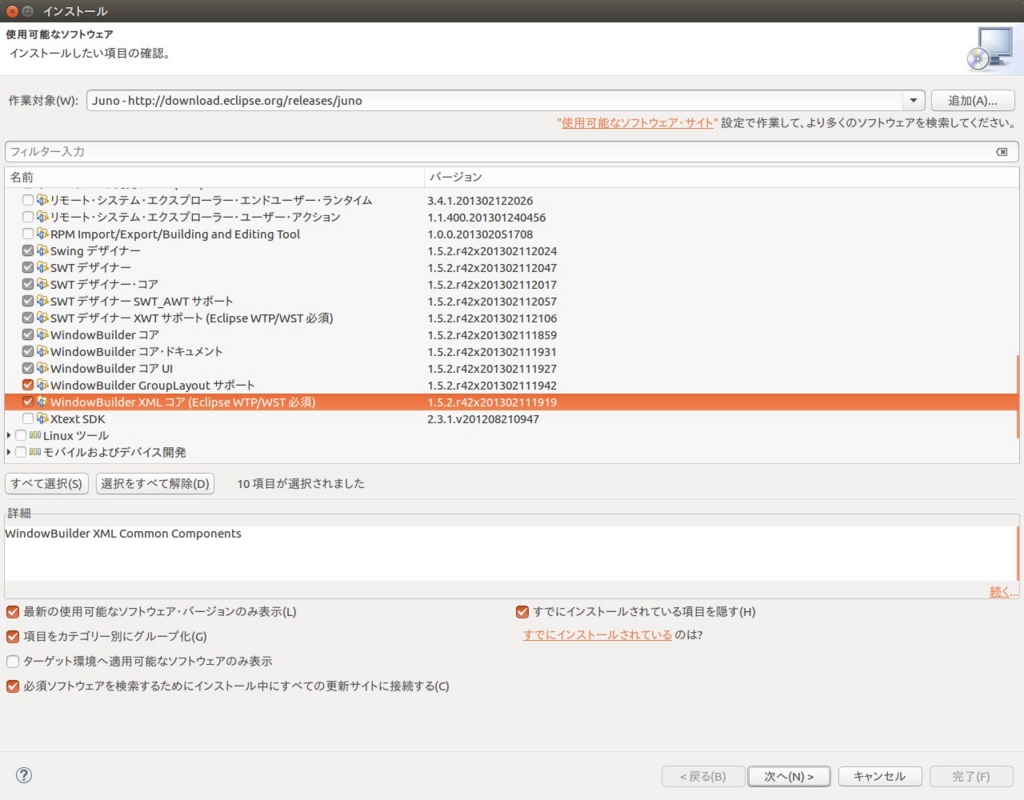Uncheck the WindowBuilder コア checkbox

click(x=27, y=334)
